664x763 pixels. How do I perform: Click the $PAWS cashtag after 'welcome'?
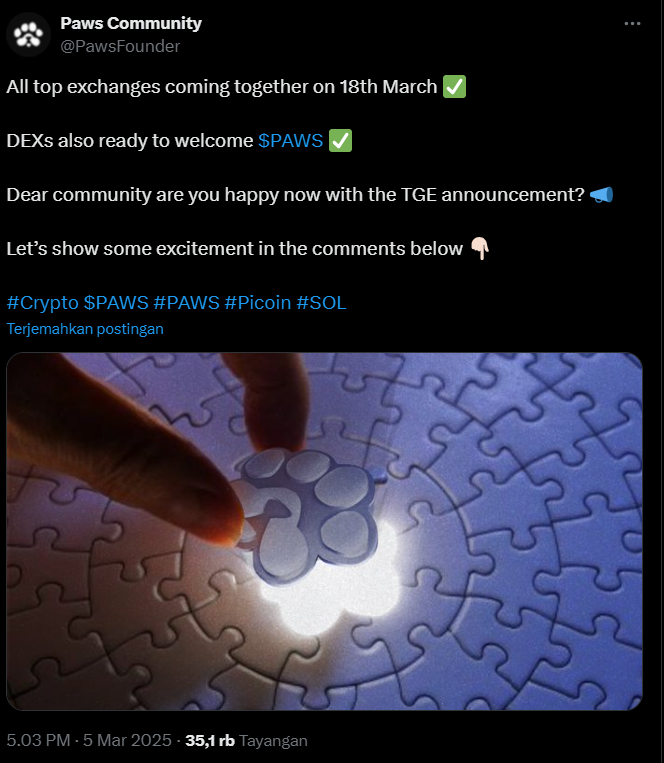[290, 141]
